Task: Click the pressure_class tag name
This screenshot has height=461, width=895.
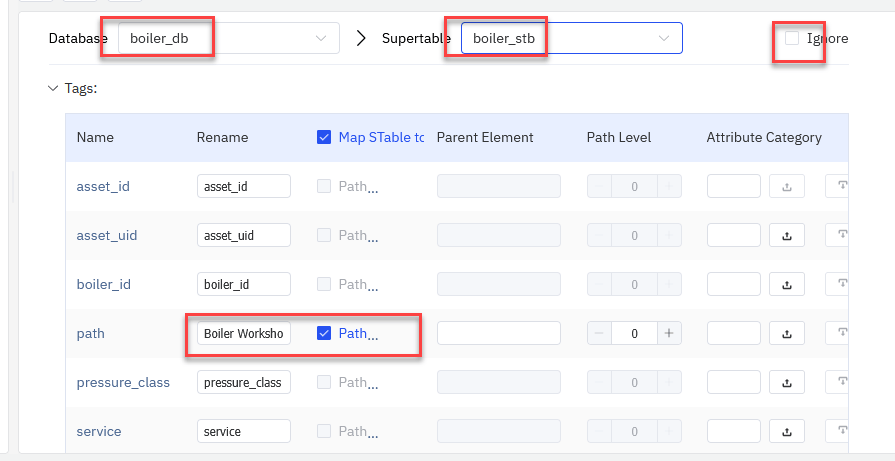Action: 123,382
